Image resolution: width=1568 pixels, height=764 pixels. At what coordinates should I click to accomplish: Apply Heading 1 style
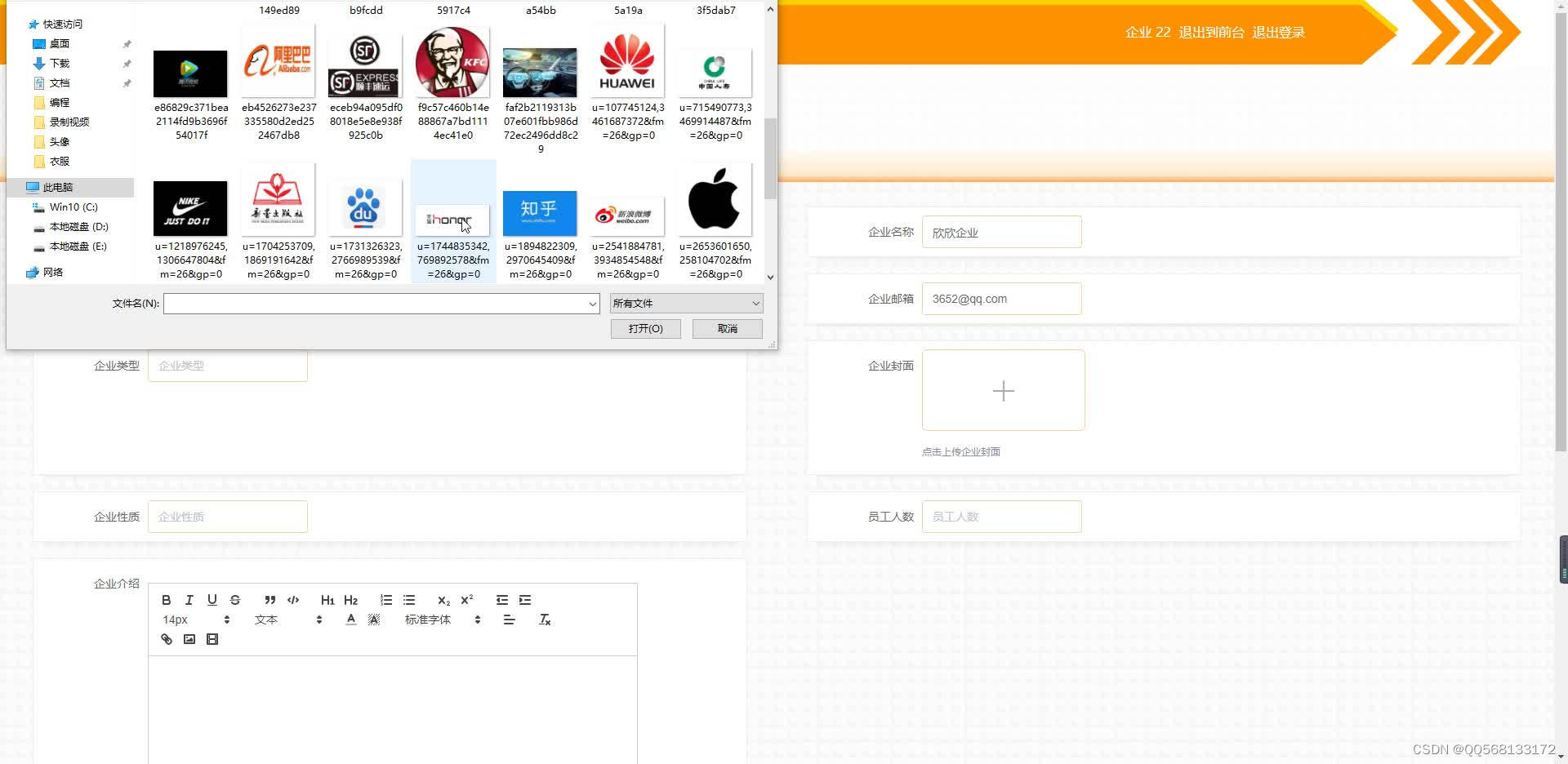327,600
